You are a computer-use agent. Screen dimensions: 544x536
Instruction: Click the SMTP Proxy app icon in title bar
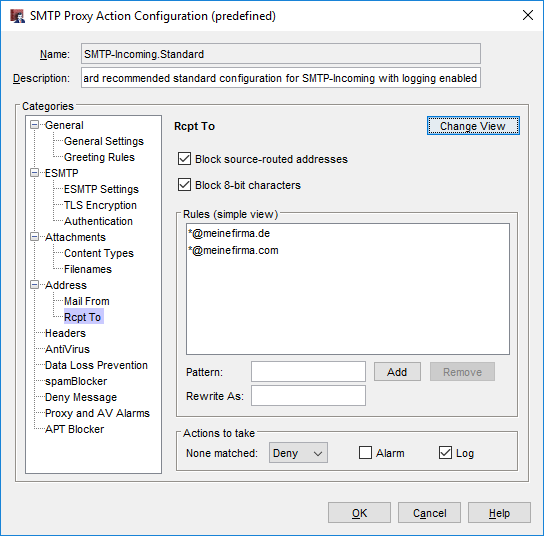pos(17,16)
